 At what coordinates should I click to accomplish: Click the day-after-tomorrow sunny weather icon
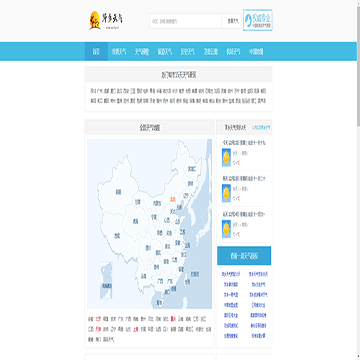[x=226, y=229]
